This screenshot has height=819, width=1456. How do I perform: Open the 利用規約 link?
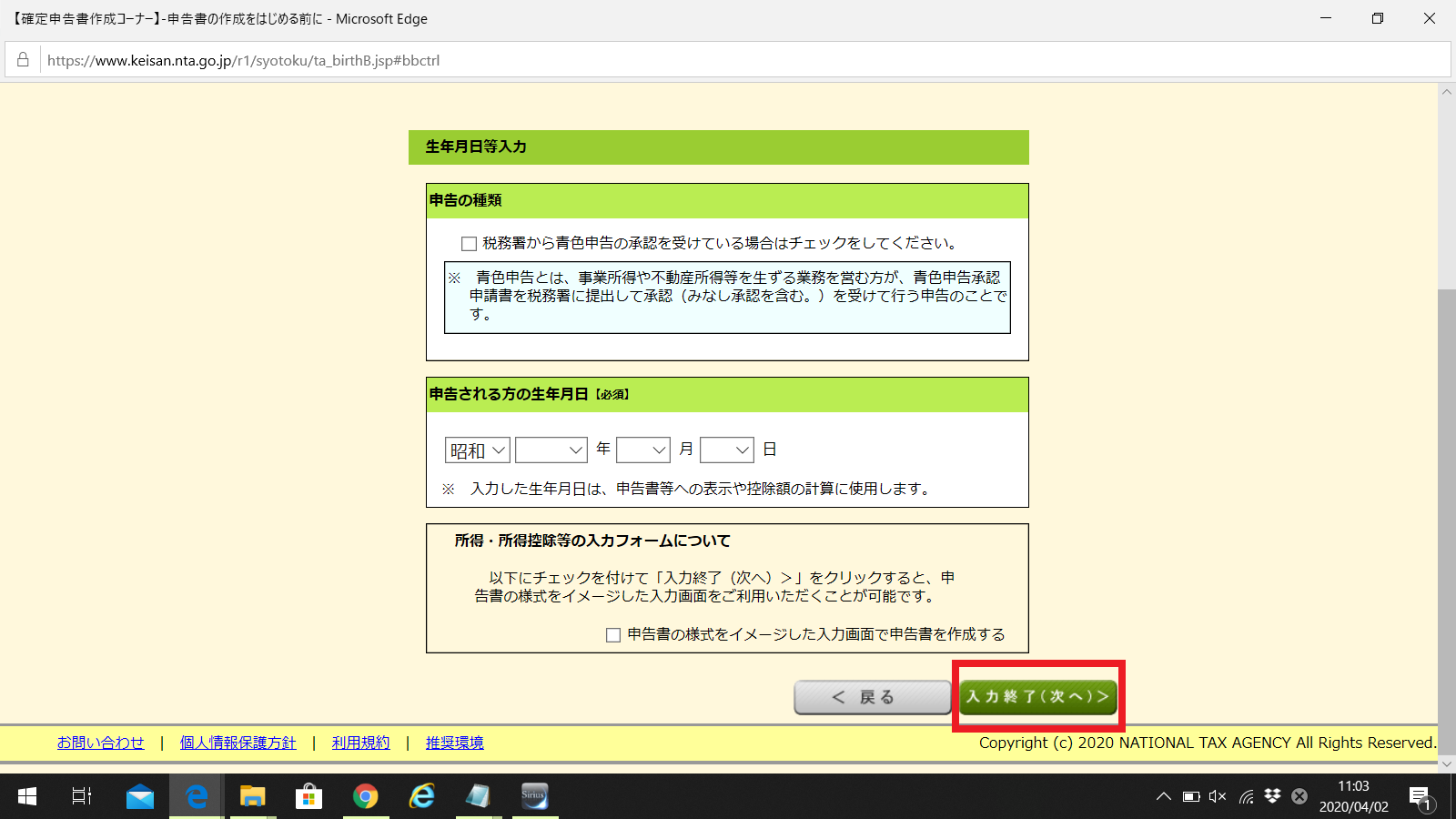359,743
